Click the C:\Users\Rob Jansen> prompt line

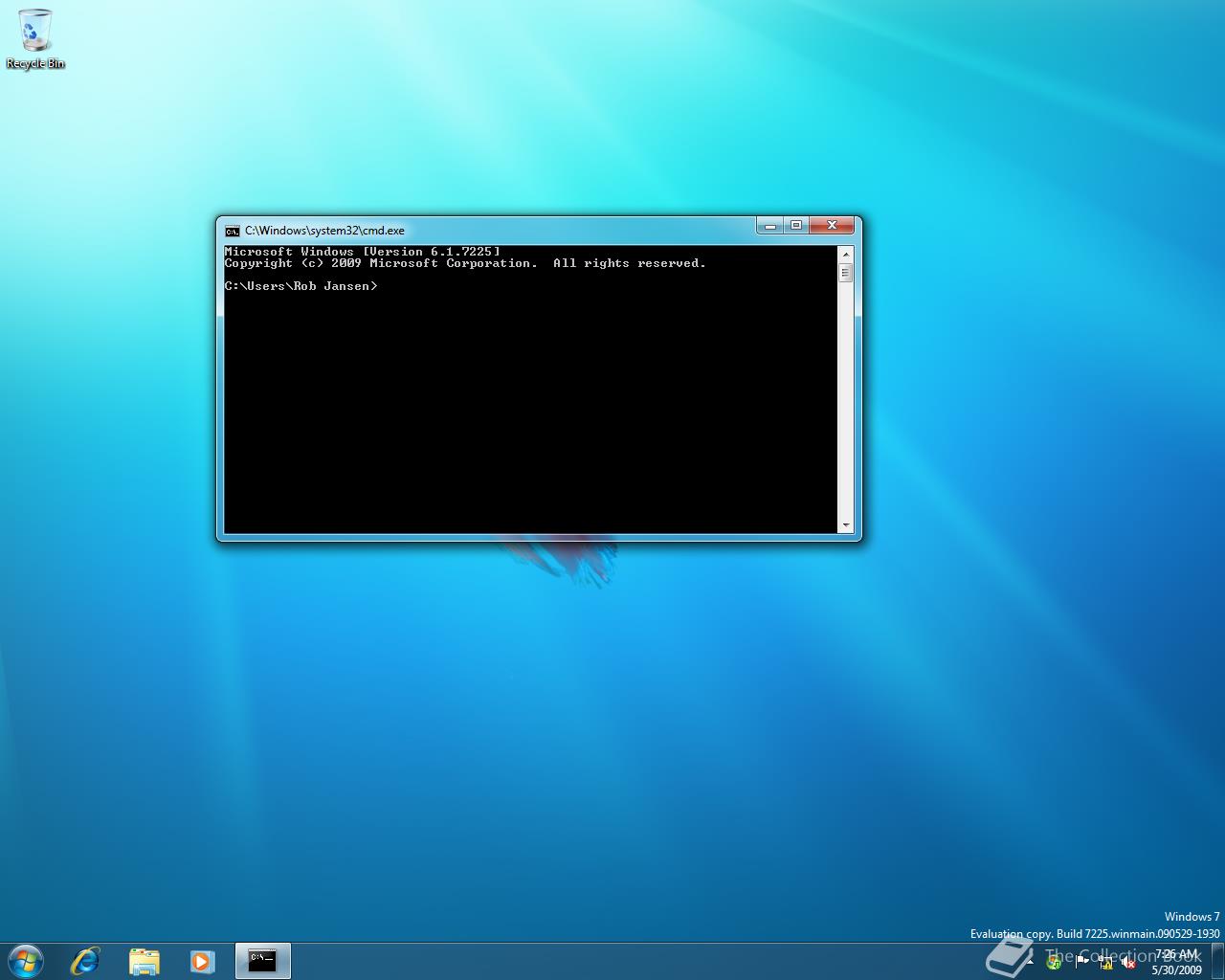pos(301,286)
